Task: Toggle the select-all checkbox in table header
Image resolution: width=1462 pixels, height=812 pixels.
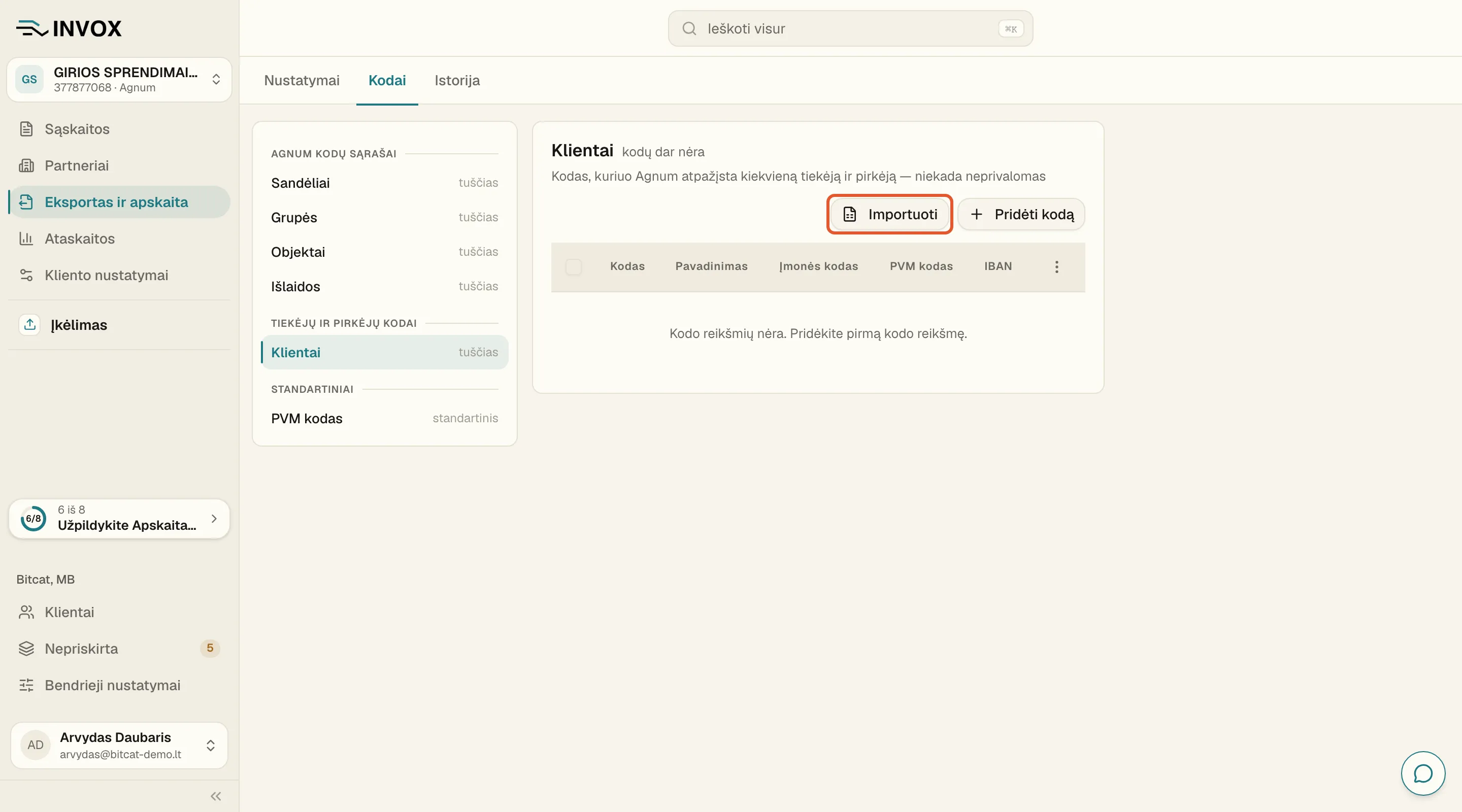Action: (x=573, y=267)
